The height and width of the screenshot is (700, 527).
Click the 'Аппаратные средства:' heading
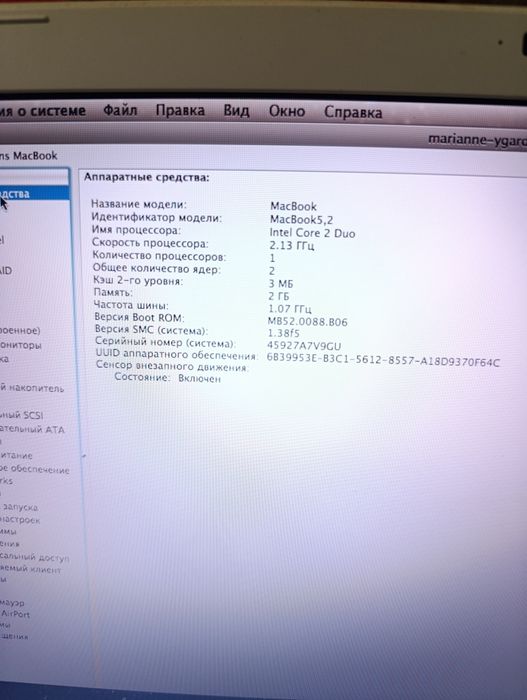146,177
